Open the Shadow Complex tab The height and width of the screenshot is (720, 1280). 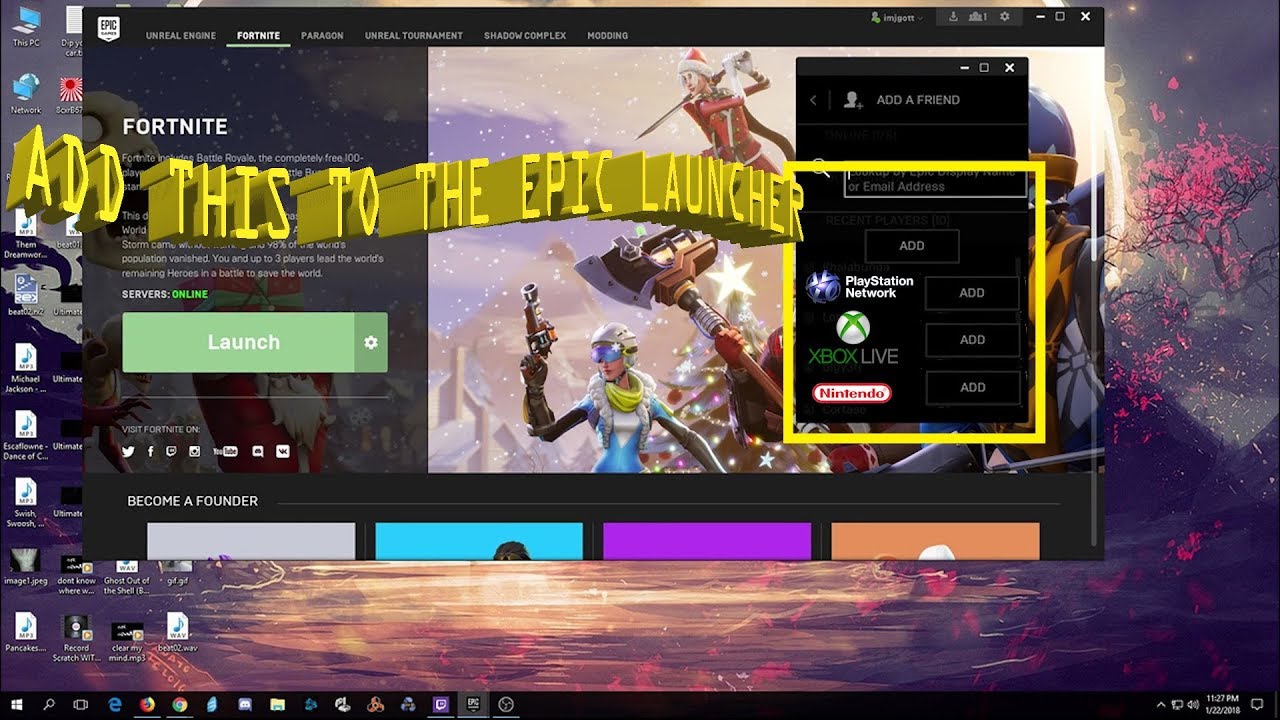(525, 36)
